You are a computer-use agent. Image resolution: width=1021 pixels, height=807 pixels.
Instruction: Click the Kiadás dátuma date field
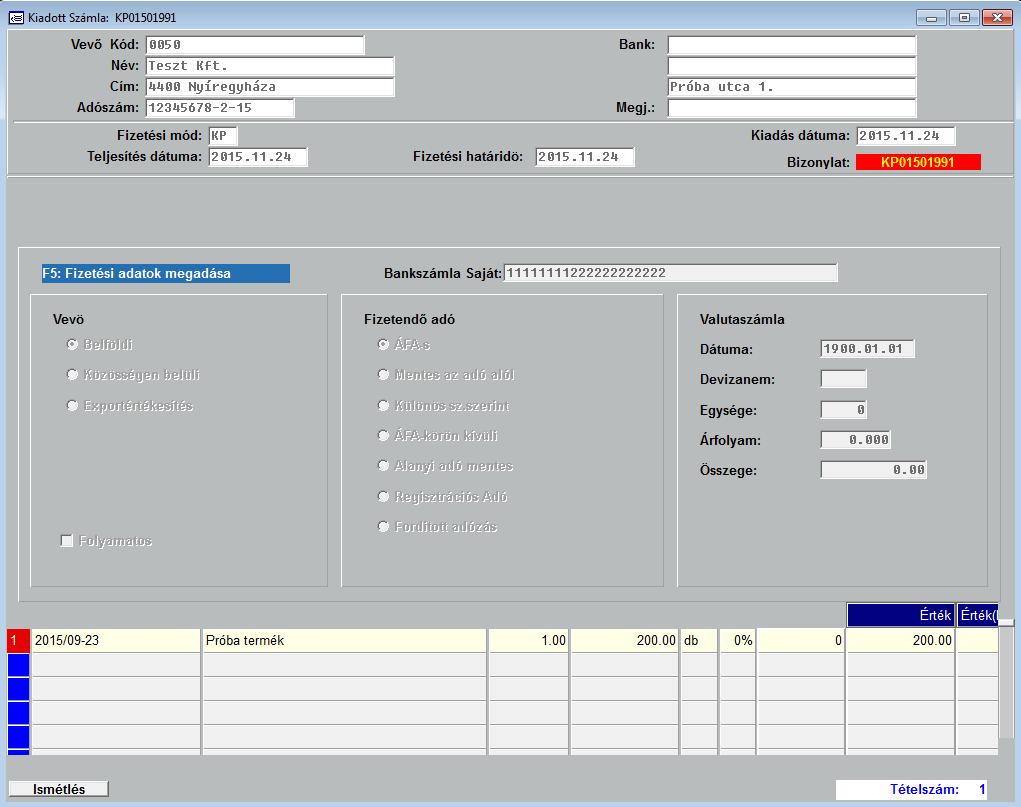point(906,135)
